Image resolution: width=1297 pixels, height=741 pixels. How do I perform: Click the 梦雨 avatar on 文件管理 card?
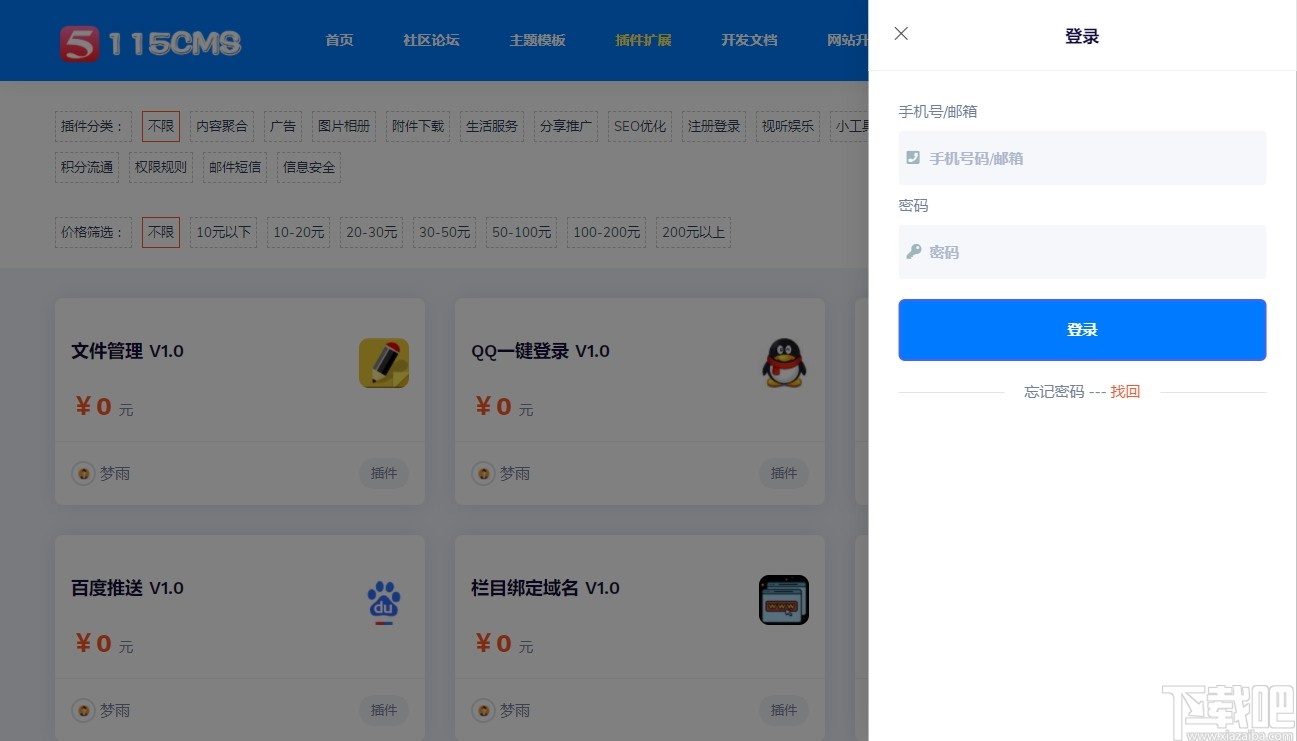83,473
